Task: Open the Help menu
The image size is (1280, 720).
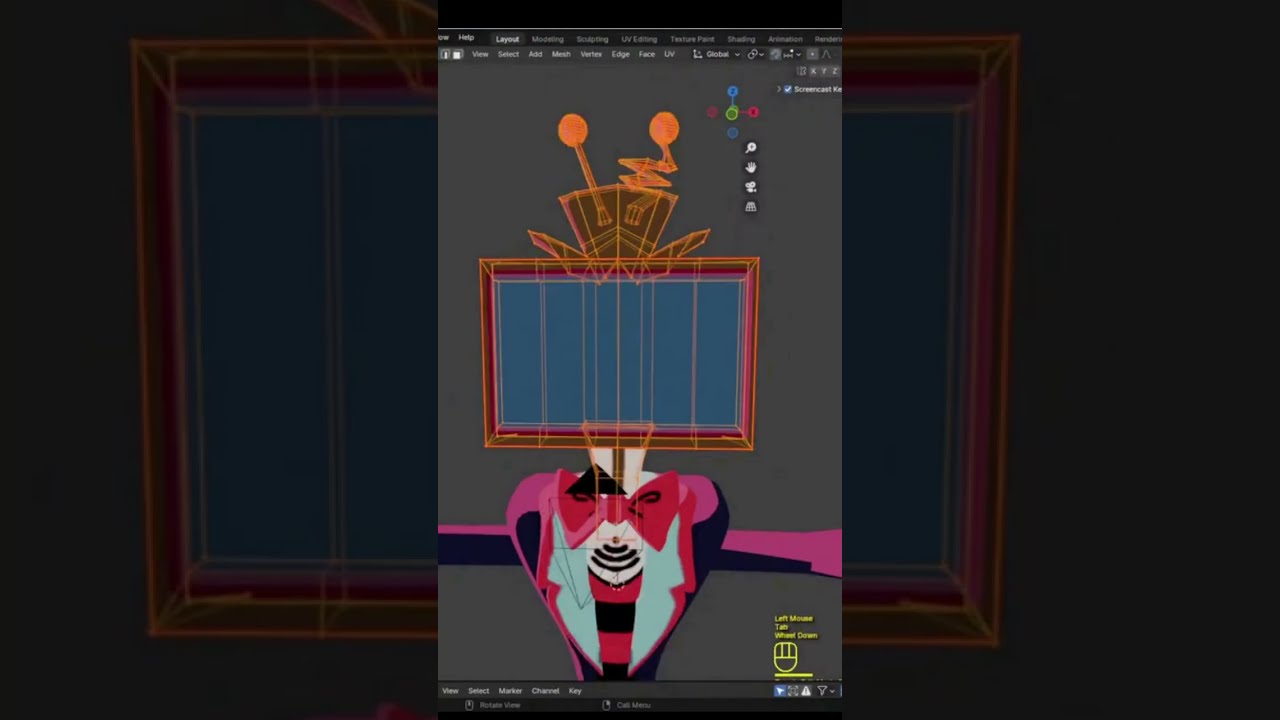Action: tap(466, 38)
